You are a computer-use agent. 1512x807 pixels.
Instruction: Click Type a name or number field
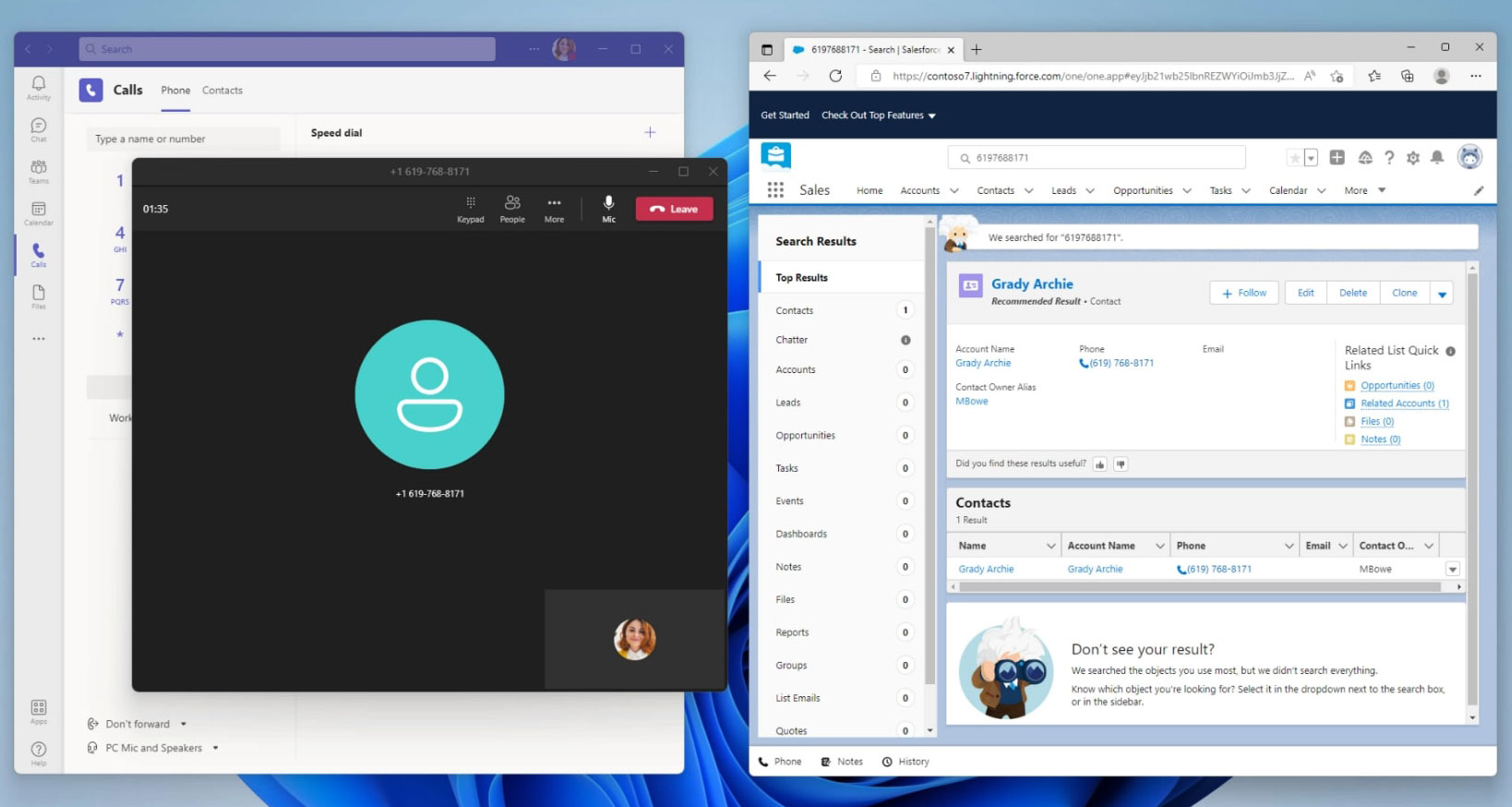183,139
